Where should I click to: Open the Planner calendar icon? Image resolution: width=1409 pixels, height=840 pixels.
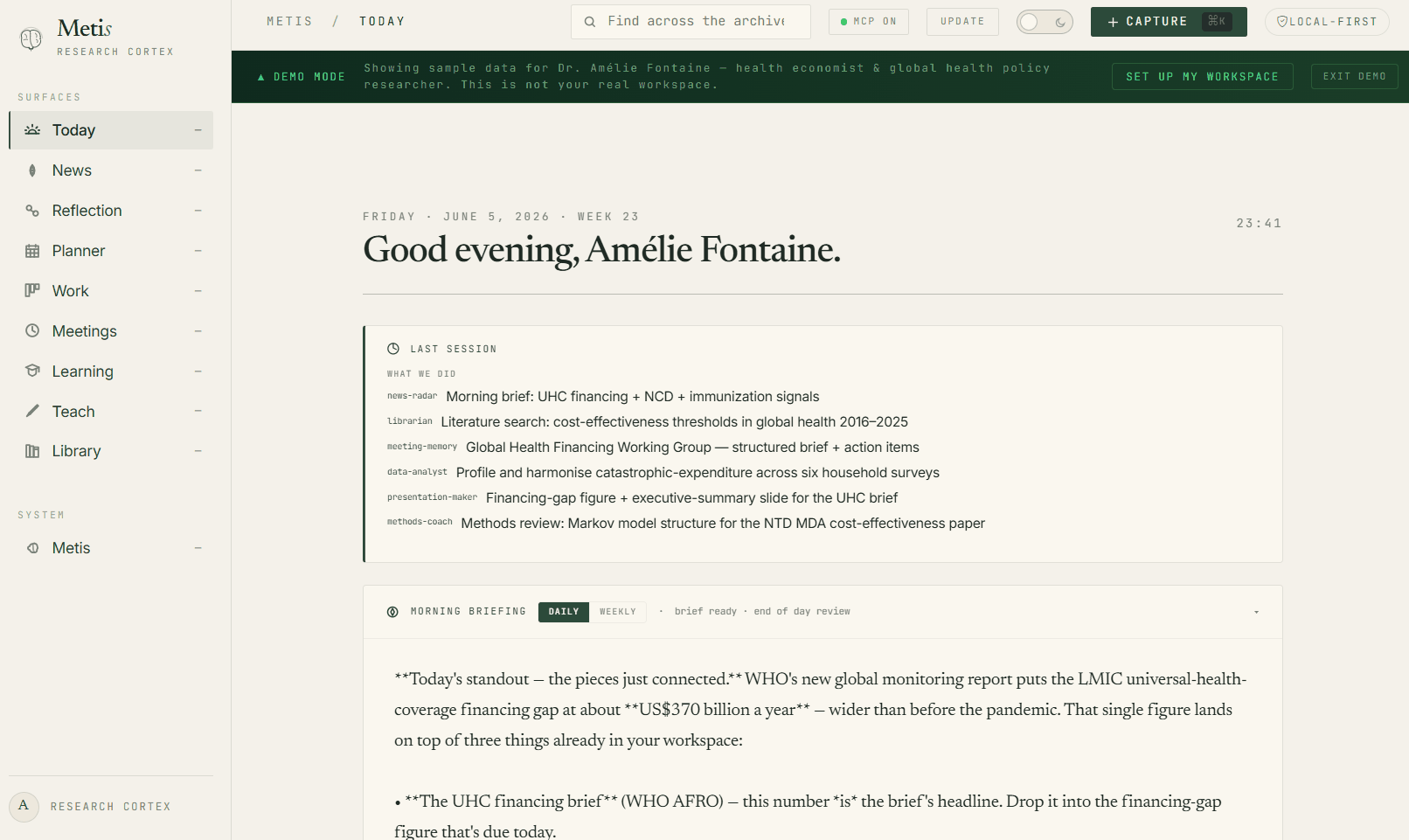[32, 251]
